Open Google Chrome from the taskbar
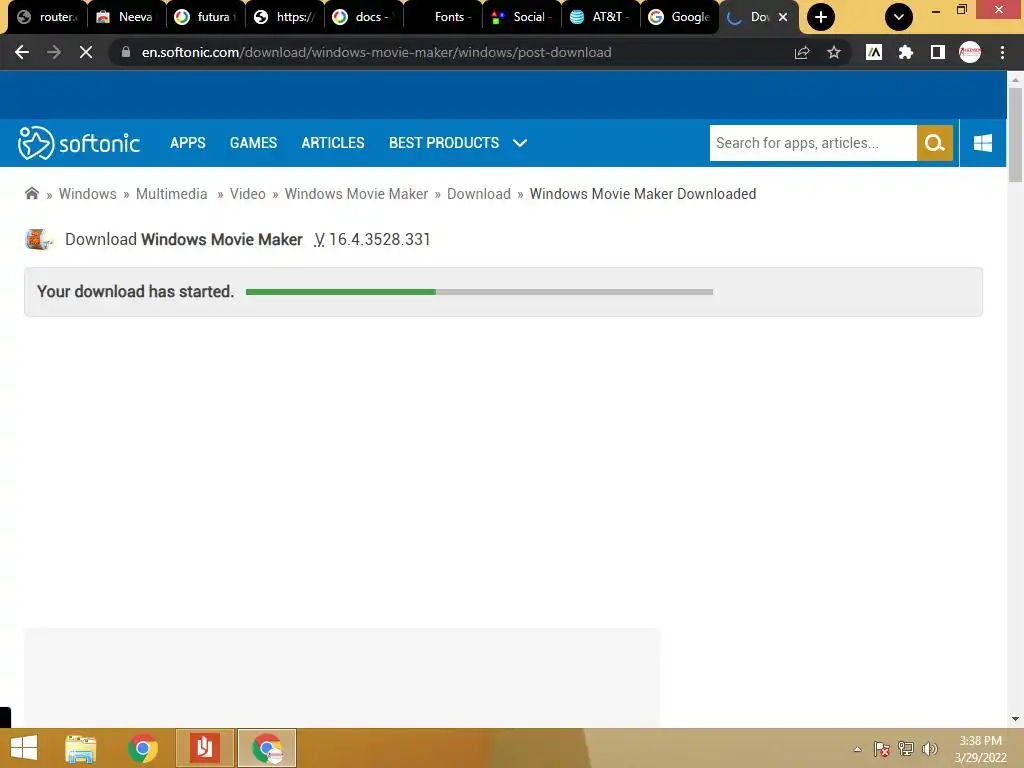The height and width of the screenshot is (768, 1024). pos(142,748)
